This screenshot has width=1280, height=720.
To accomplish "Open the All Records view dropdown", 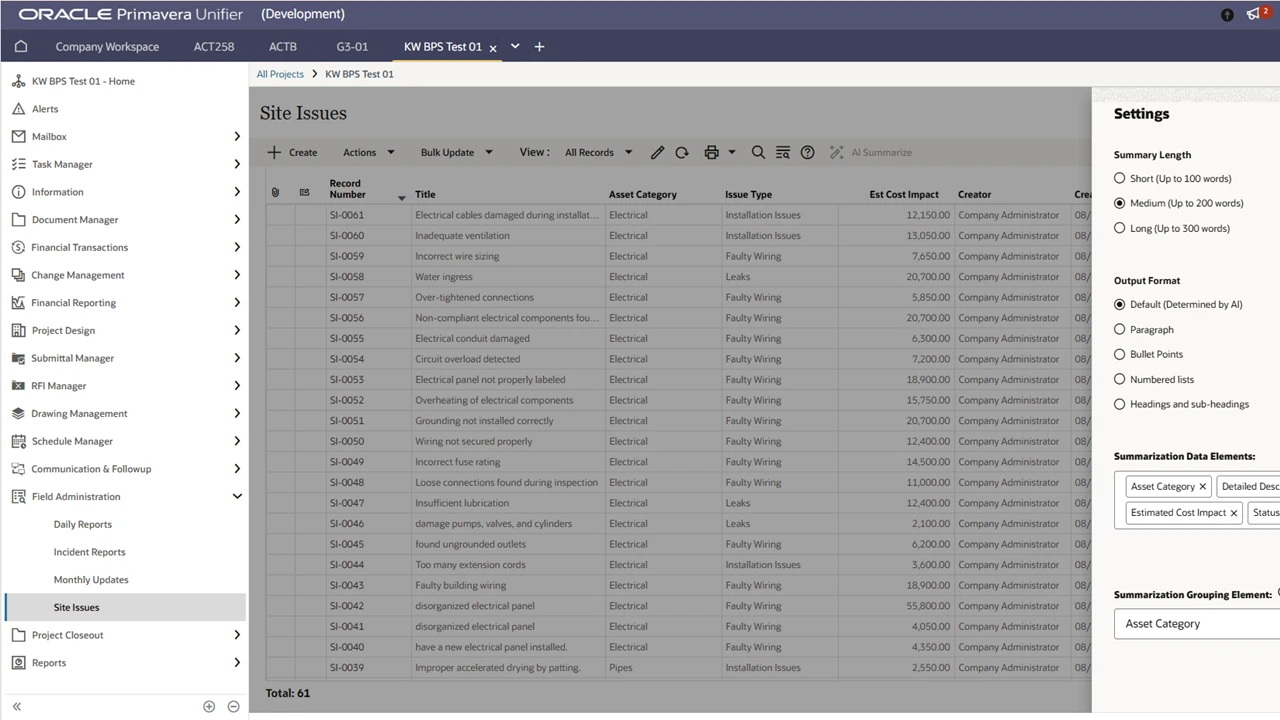I will pos(597,152).
